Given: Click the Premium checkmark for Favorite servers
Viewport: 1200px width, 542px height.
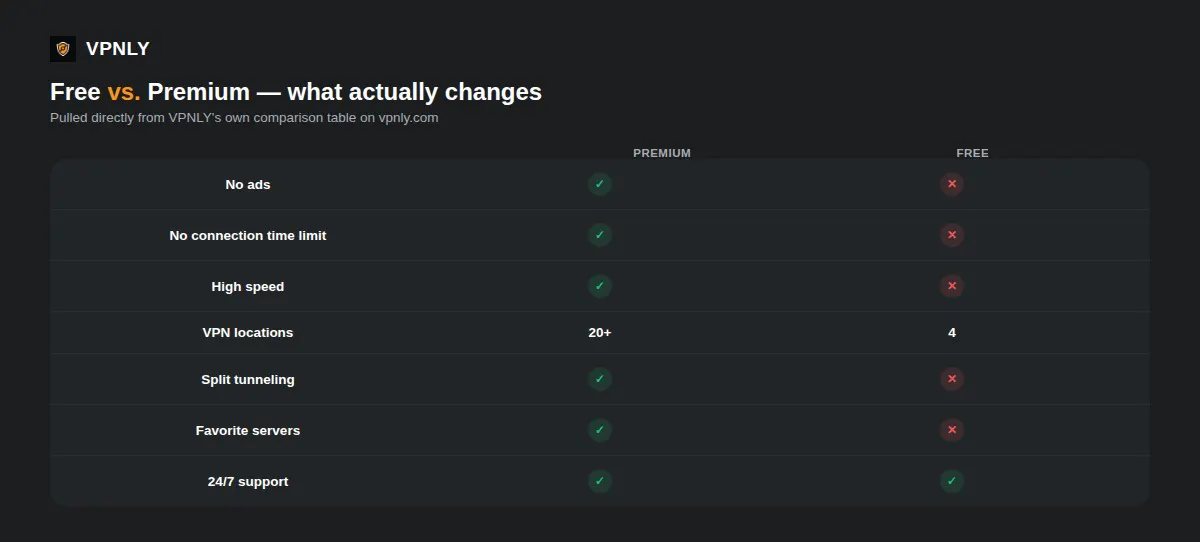Looking at the screenshot, I should (x=600, y=430).
